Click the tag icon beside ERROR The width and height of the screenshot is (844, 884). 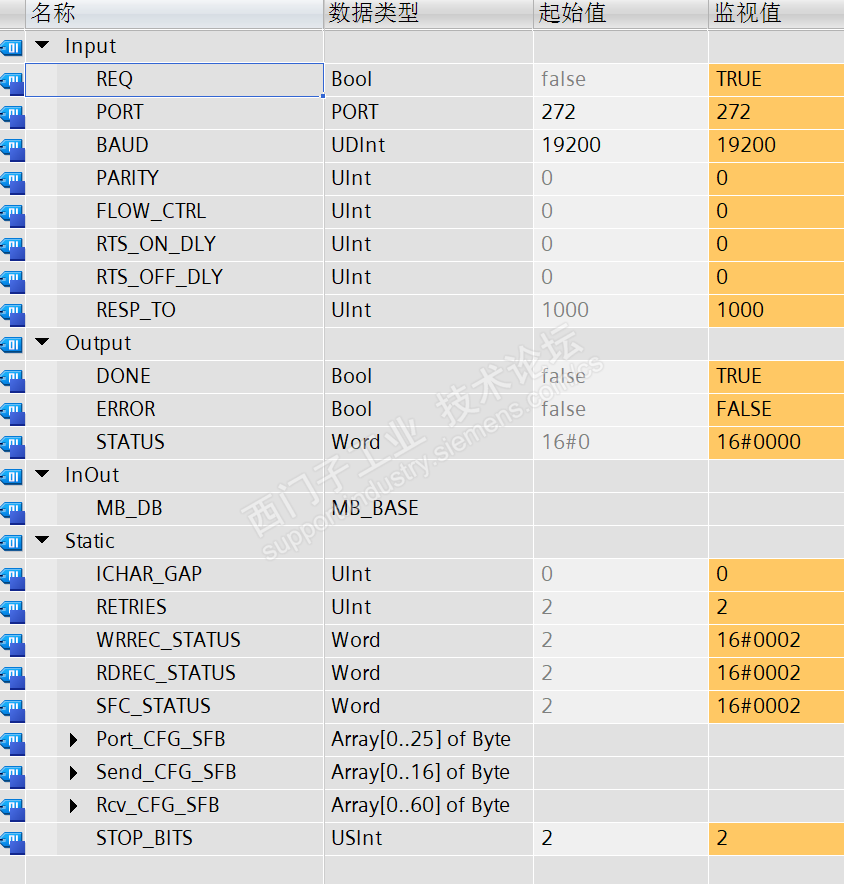click(x=13, y=412)
